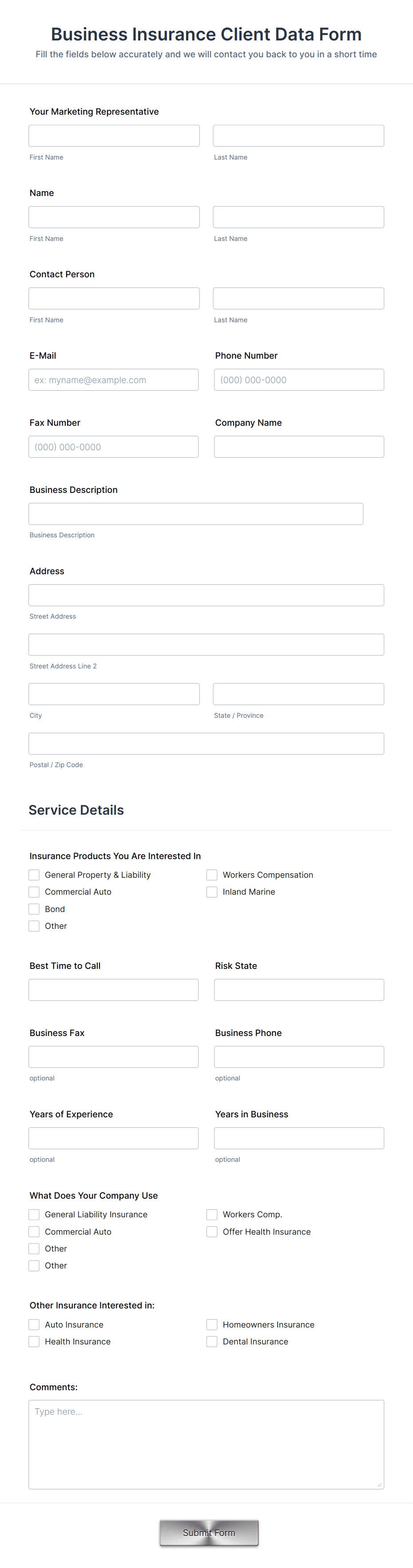Viewport: 413px width, 1568px height.
Task: Select Auto Insurance under other interests
Action: click(x=34, y=1324)
